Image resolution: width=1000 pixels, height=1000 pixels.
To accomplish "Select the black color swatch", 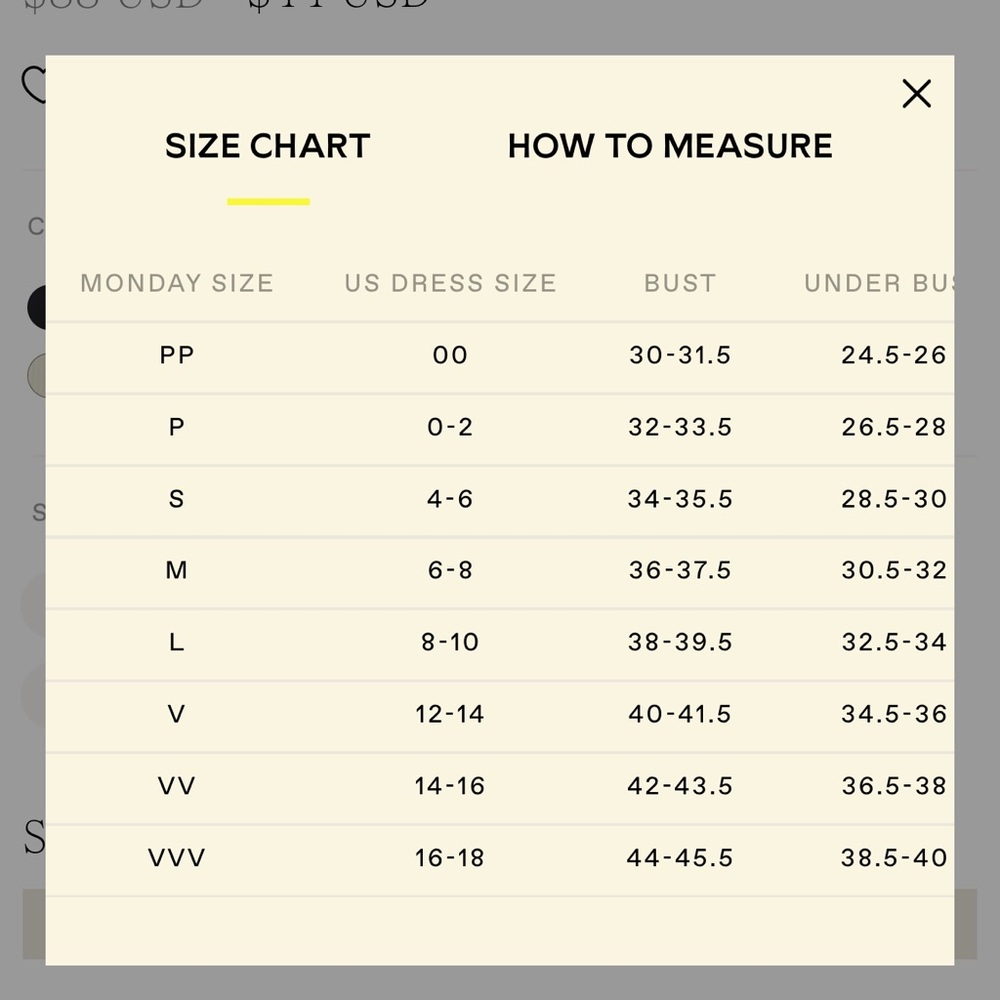I will pos(36,307).
